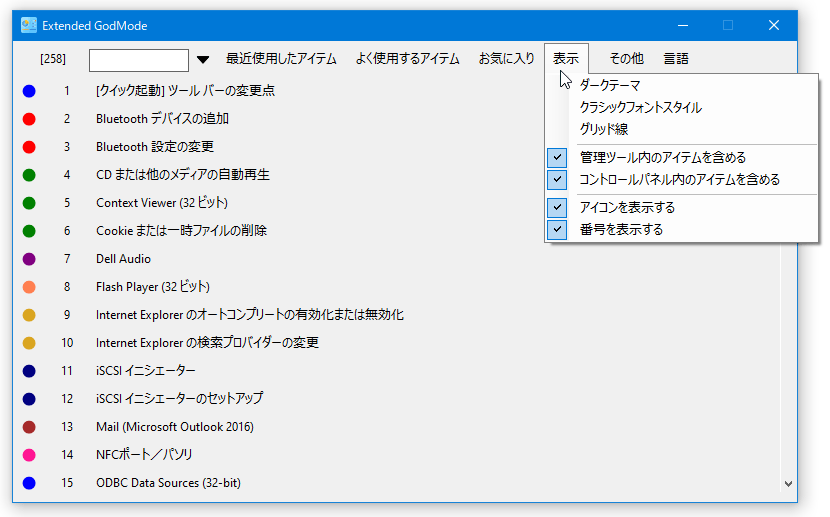
Task: Click the navy icon beside row 12
Action: [29, 400]
